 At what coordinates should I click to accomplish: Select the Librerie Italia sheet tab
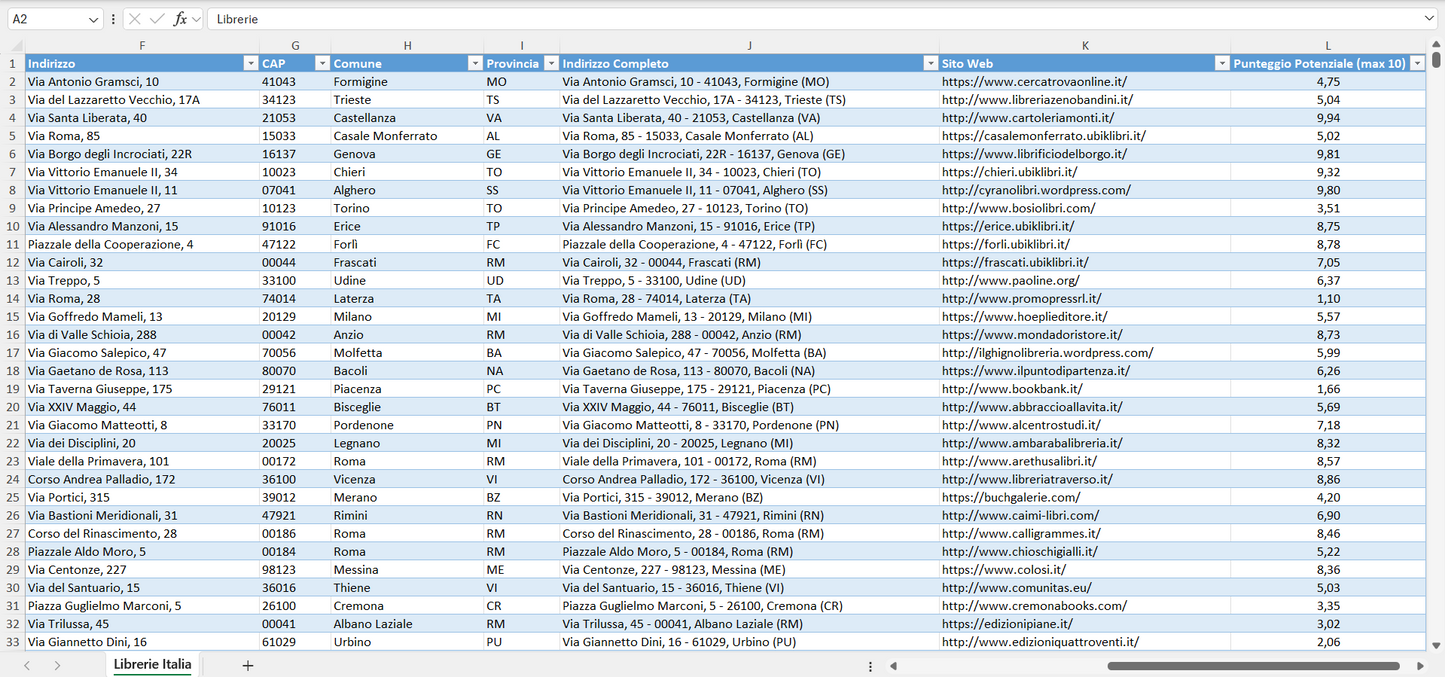[152, 663]
